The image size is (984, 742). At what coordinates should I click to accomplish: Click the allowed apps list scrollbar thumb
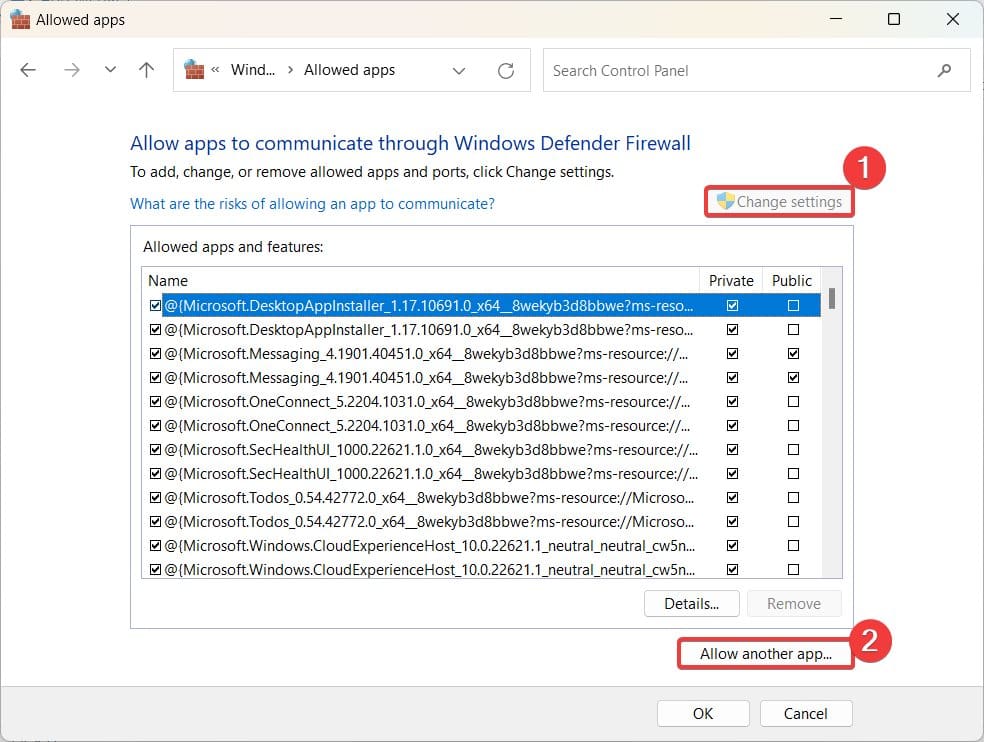click(x=831, y=298)
